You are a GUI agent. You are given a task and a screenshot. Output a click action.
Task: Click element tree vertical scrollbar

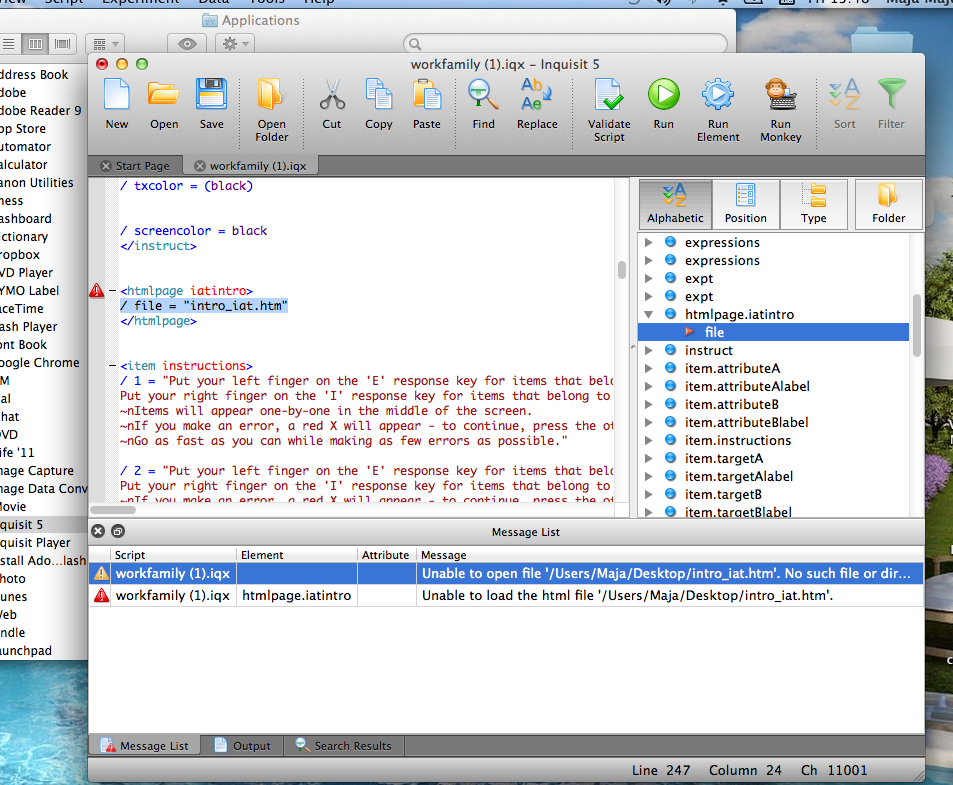[x=917, y=325]
